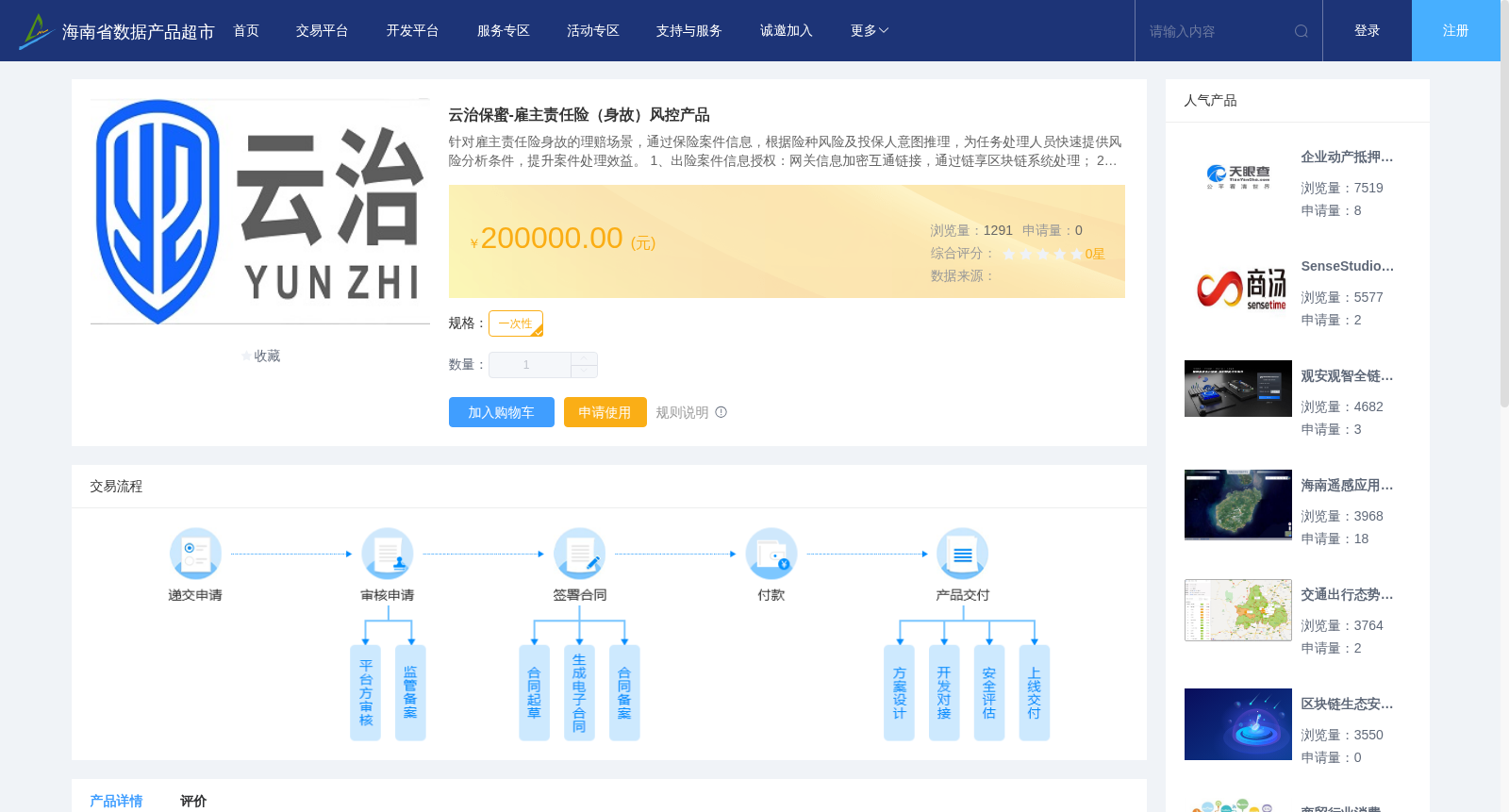This screenshot has width=1509, height=812.
Task: Open the 活动专区 menu item
Action: [593, 31]
